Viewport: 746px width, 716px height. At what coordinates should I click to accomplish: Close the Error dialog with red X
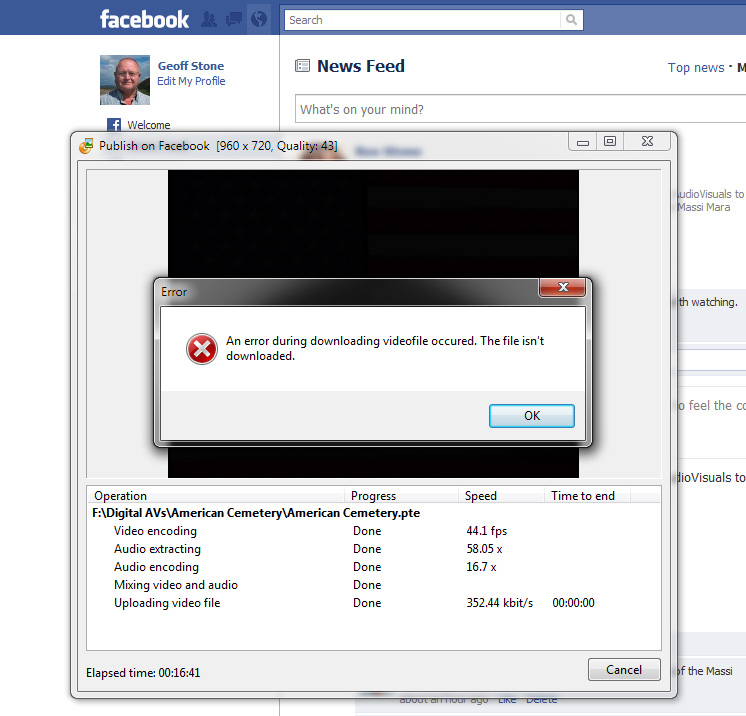pyautogui.click(x=562, y=287)
